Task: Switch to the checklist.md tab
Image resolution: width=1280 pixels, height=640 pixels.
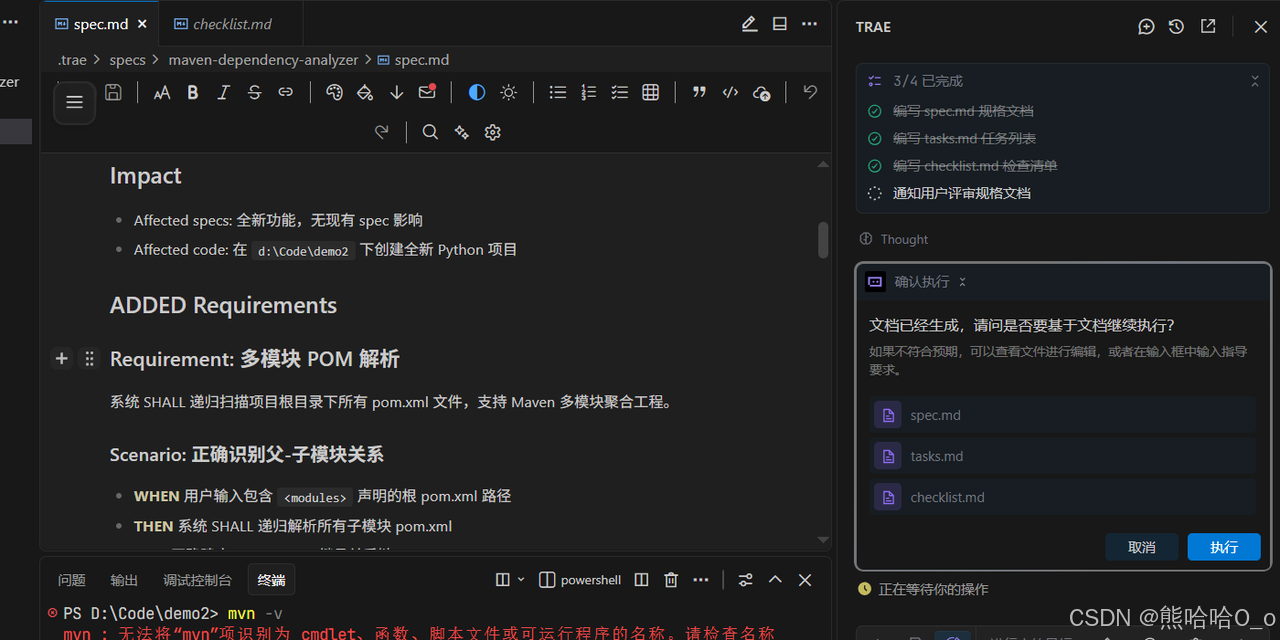Action: click(x=231, y=24)
